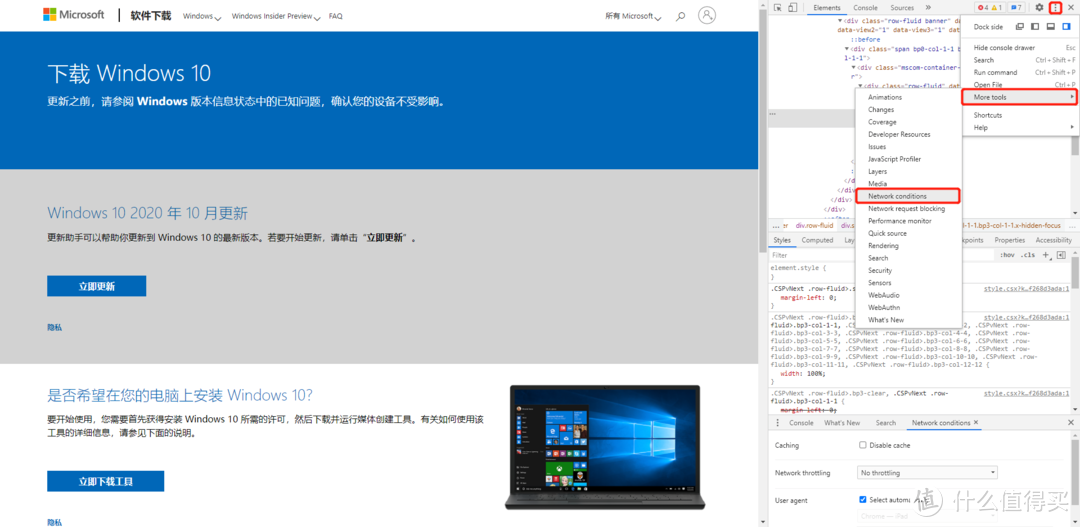The image size is (1080, 527).
Task: Click the Styles Filter input field
Action: coord(882,255)
